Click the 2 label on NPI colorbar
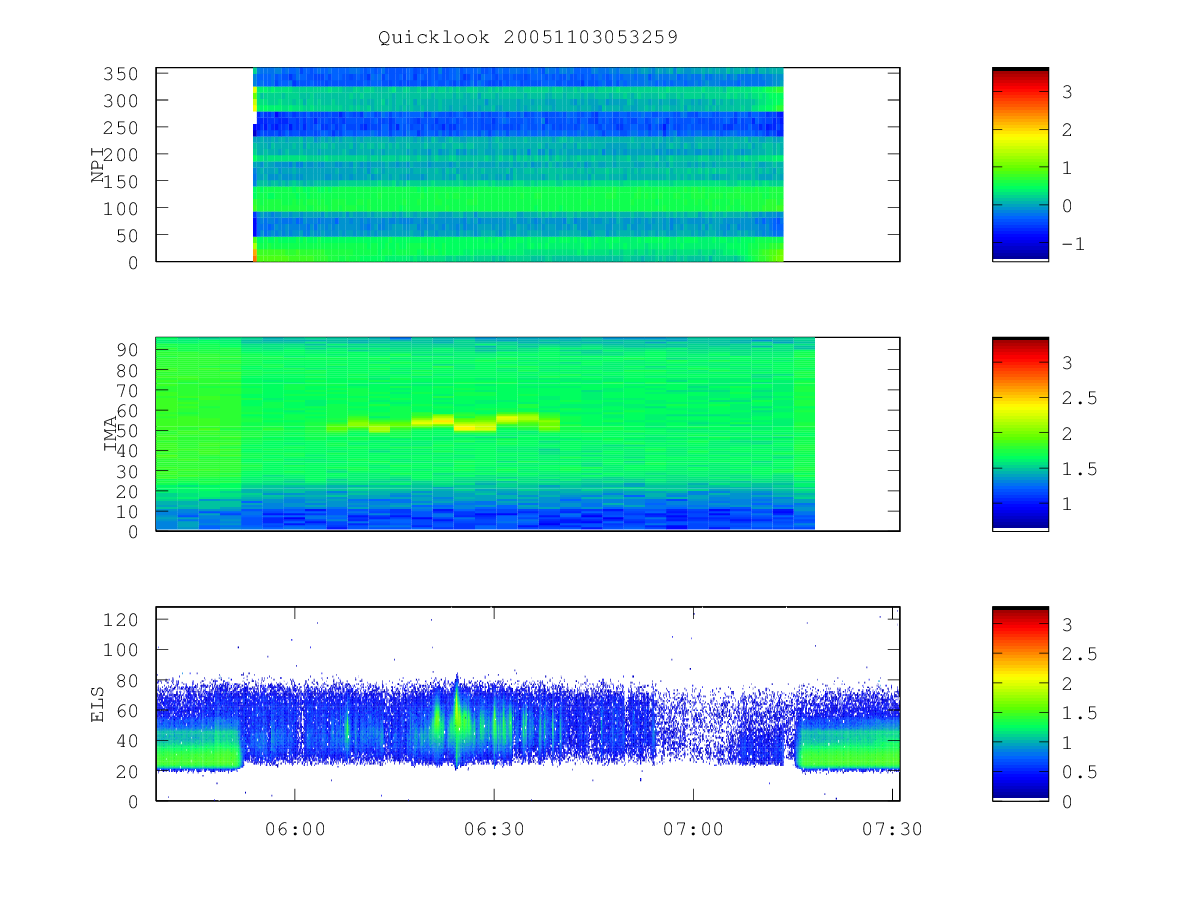This screenshot has height=900, width=1200. pos(1067,130)
